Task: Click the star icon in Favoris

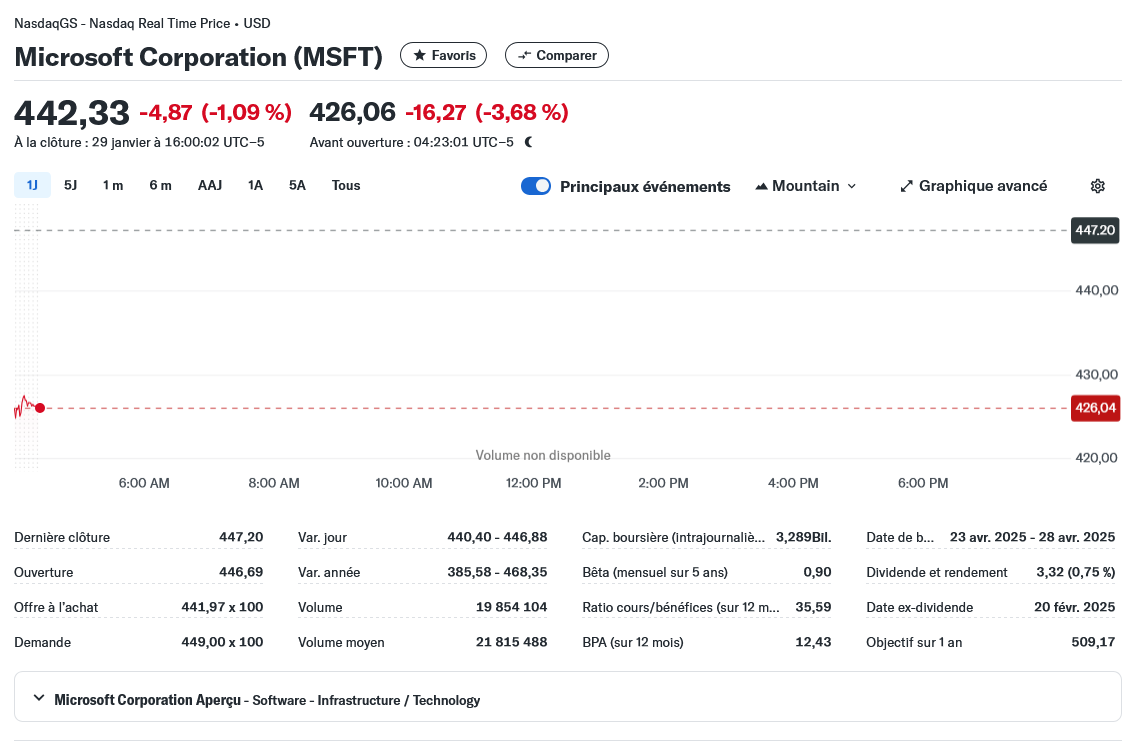Action: coord(420,55)
